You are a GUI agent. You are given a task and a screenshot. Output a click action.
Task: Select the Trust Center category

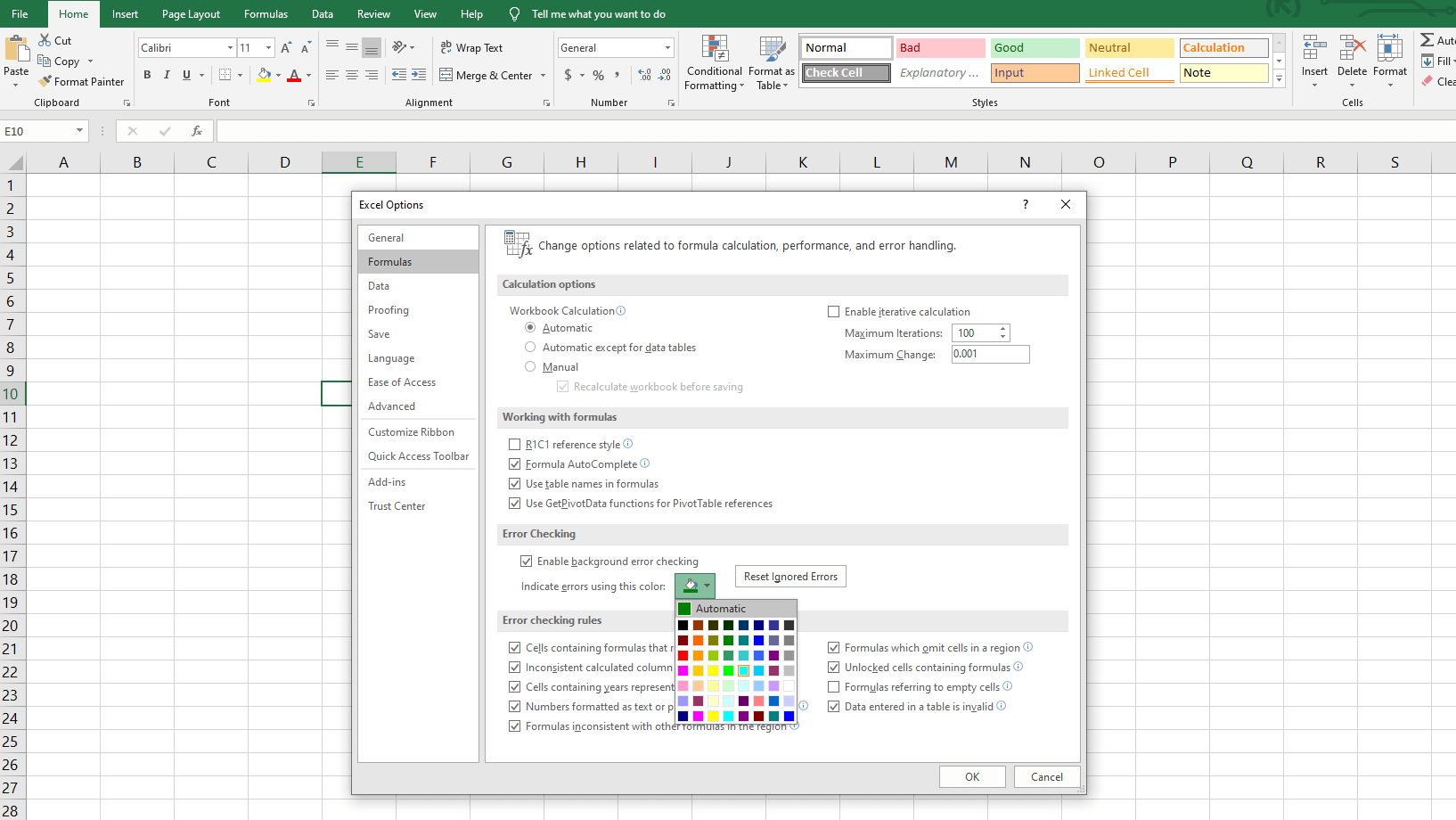[x=397, y=505]
